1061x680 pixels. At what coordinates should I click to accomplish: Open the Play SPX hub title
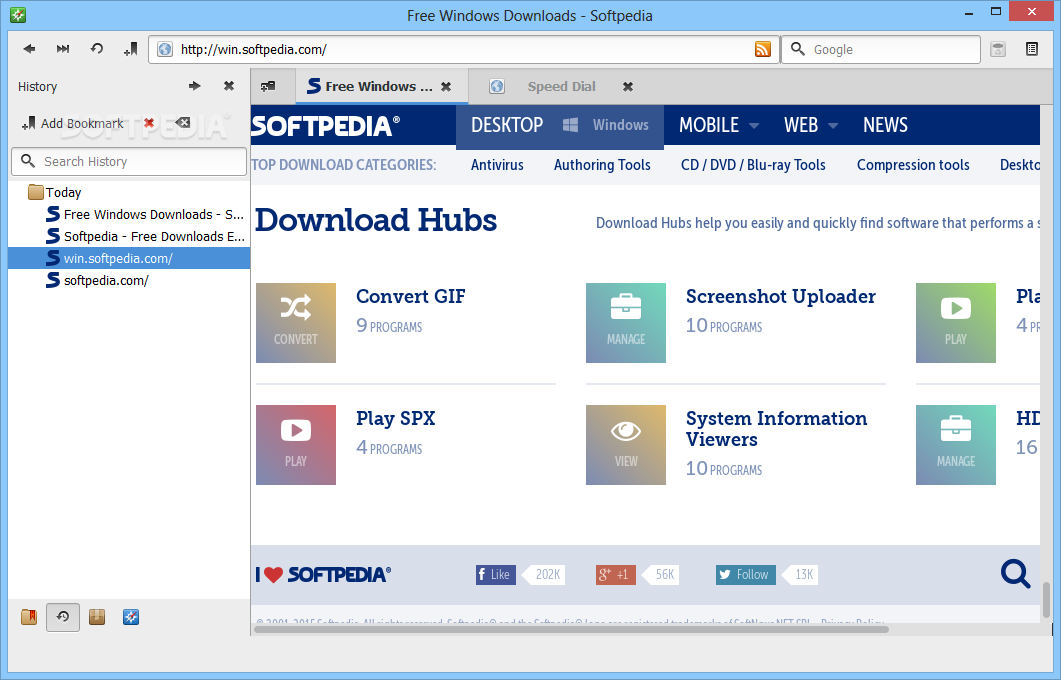pos(396,419)
